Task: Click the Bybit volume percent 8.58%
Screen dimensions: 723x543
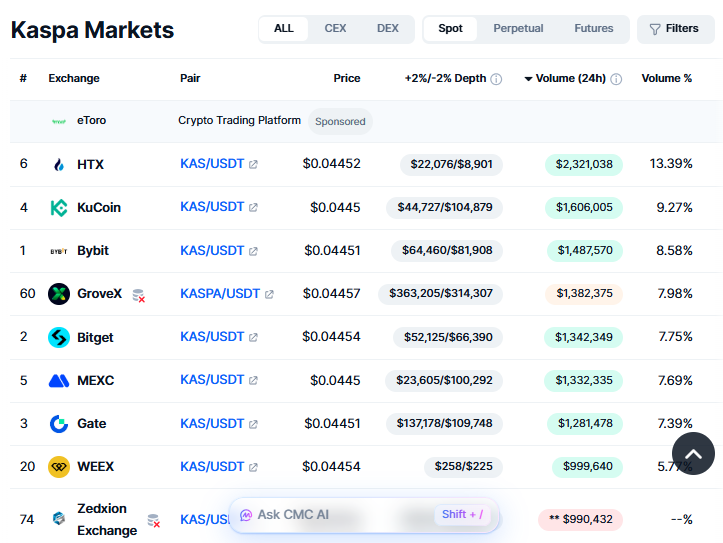Action: click(674, 251)
